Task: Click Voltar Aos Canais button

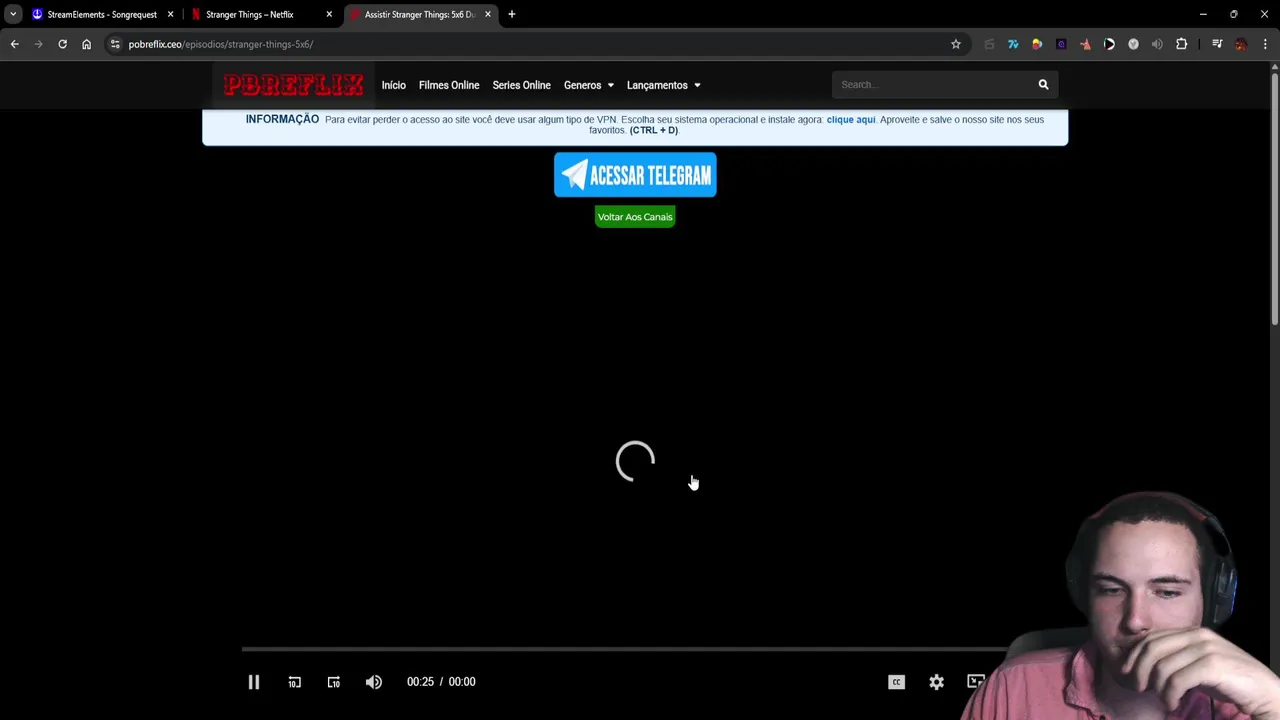Action: tap(635, 217)
